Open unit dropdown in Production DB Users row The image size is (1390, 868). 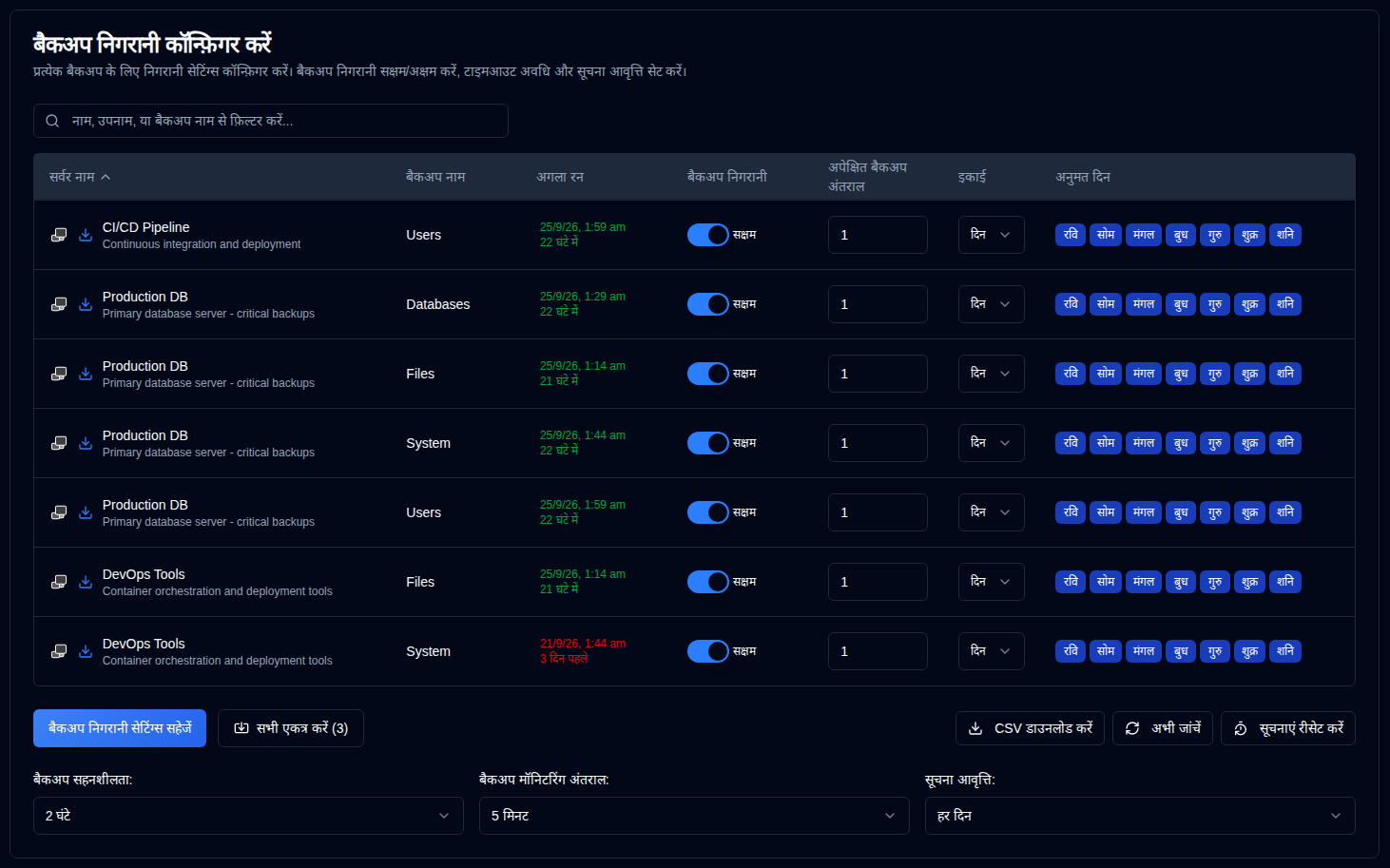pyautogui.click(x=991, y=512)
